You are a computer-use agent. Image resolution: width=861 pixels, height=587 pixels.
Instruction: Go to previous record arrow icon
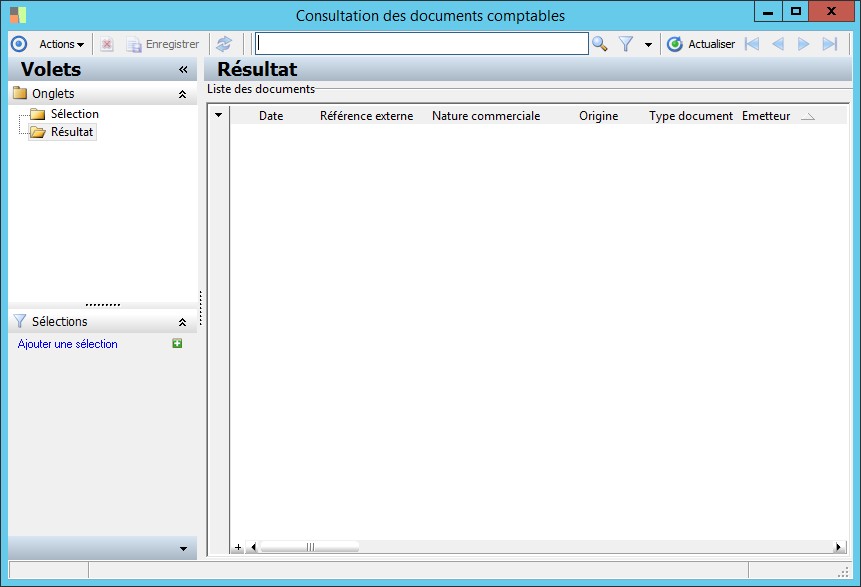coord(778,44)
